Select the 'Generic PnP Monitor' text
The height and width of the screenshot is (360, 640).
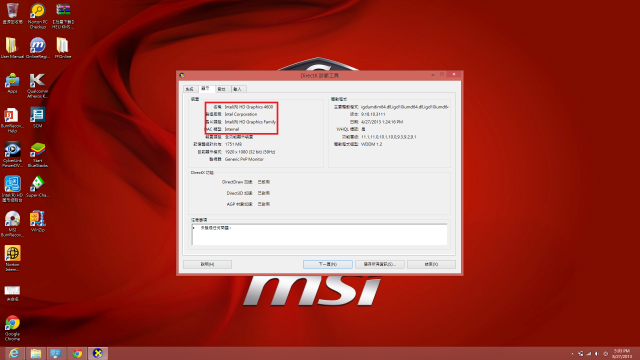tap(244, 159)
